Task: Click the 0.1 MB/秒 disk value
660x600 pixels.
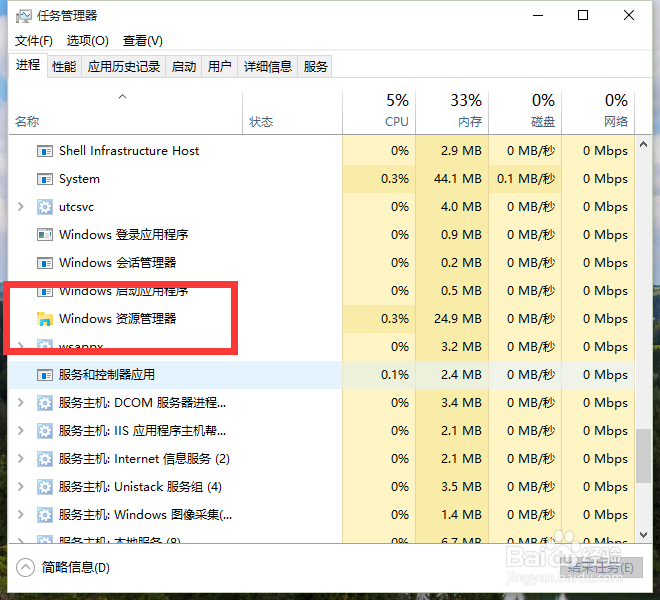Action: (526, 179)
